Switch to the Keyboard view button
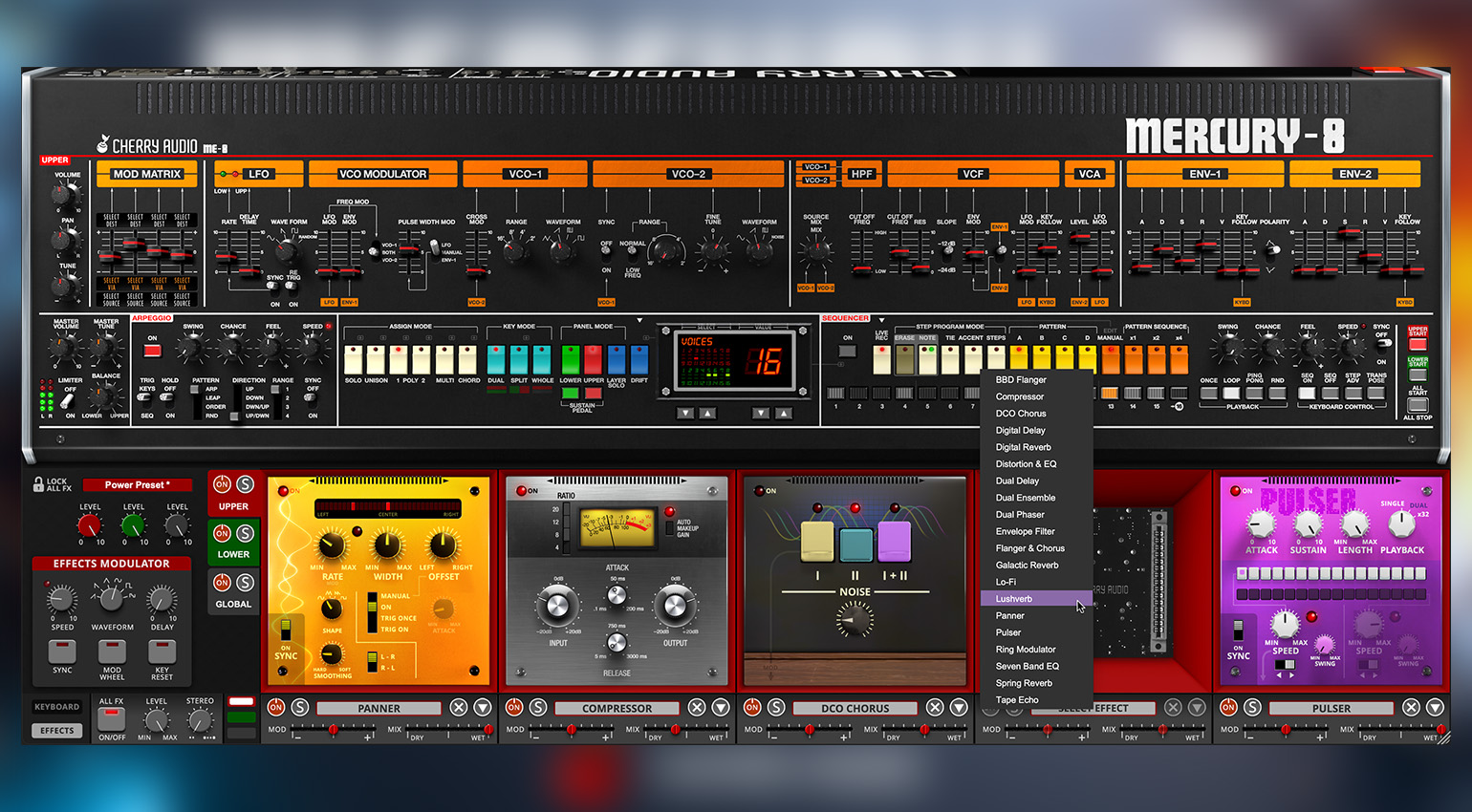This screenshot has height=812, width=1472. (57, 707)
